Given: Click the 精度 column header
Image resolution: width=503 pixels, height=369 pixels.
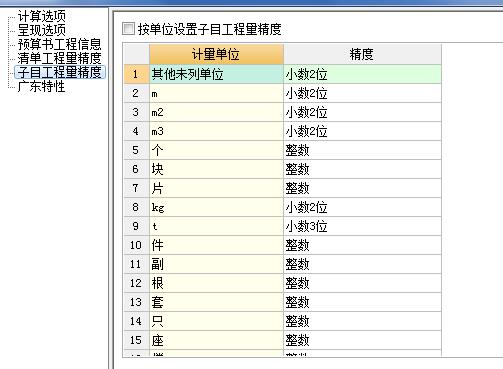Looking at the screenshot, I should tap(362, 54).
